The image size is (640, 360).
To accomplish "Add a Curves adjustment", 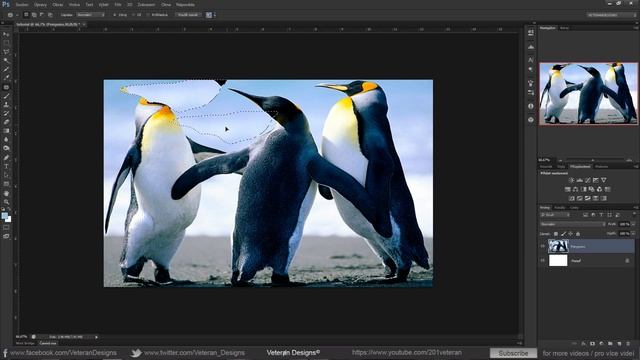I will coord(588,180).
